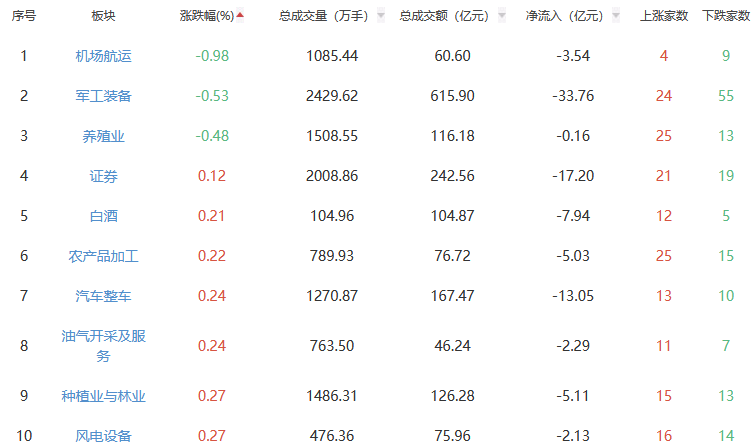Sort by the 下跌家数 column header
Screen dimensions: 756x448
tap(726, 17)
